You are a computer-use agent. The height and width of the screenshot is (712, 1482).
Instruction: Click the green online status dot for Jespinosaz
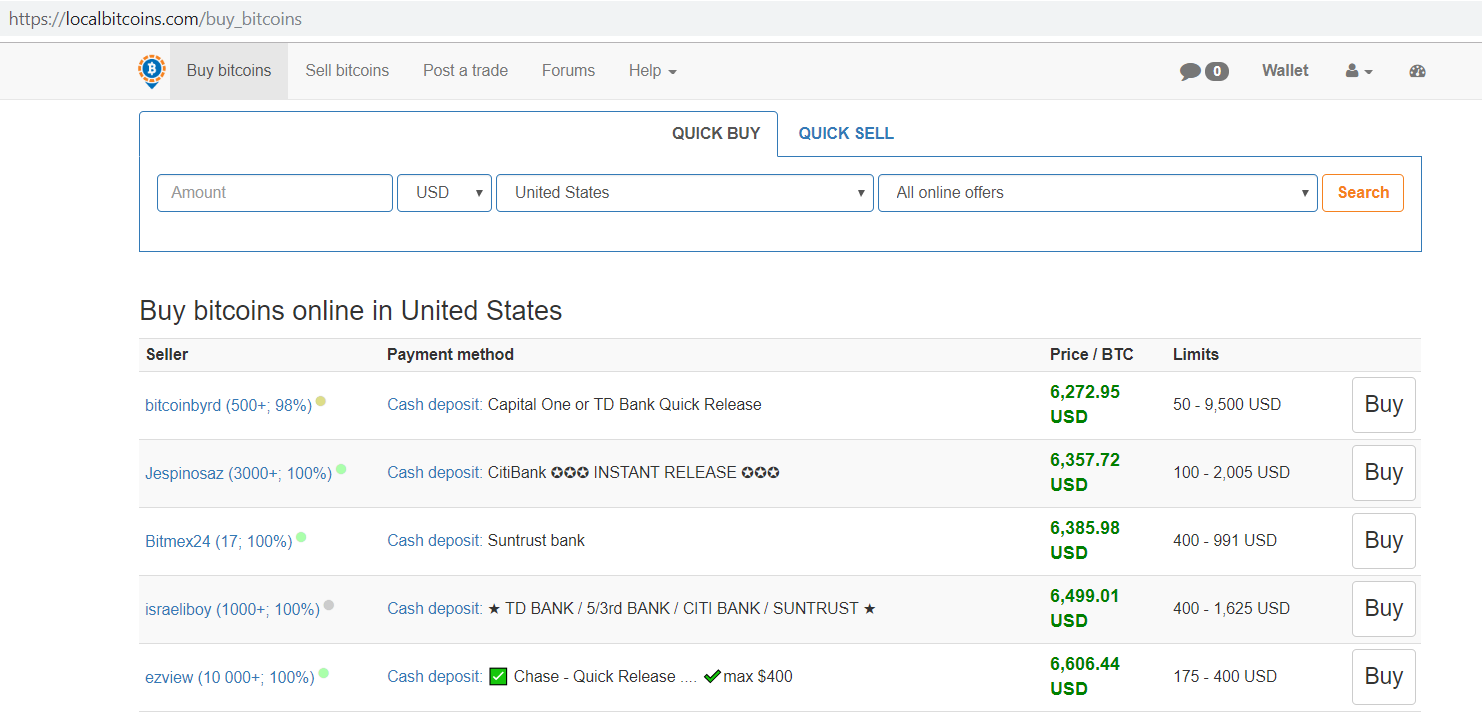341,469
